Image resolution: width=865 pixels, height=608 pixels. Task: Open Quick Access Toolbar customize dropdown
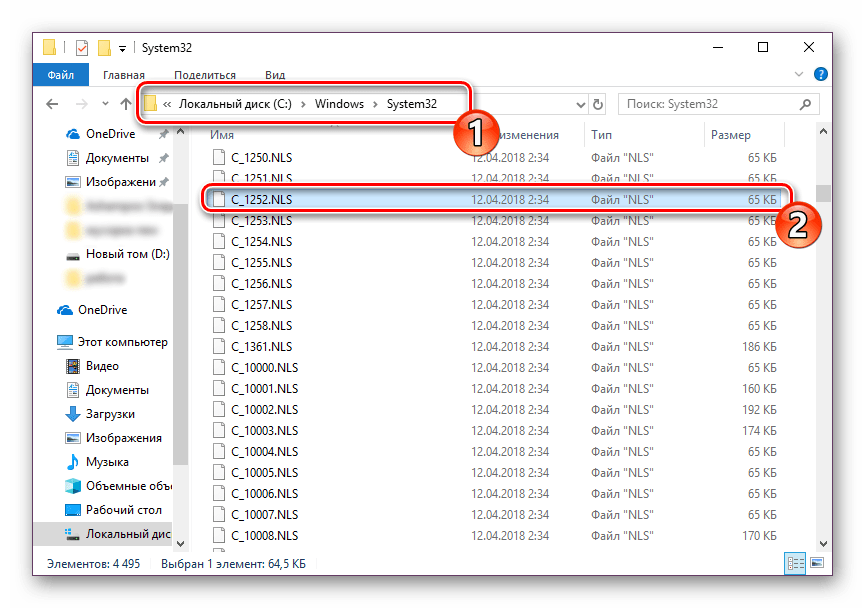point(122,47)
